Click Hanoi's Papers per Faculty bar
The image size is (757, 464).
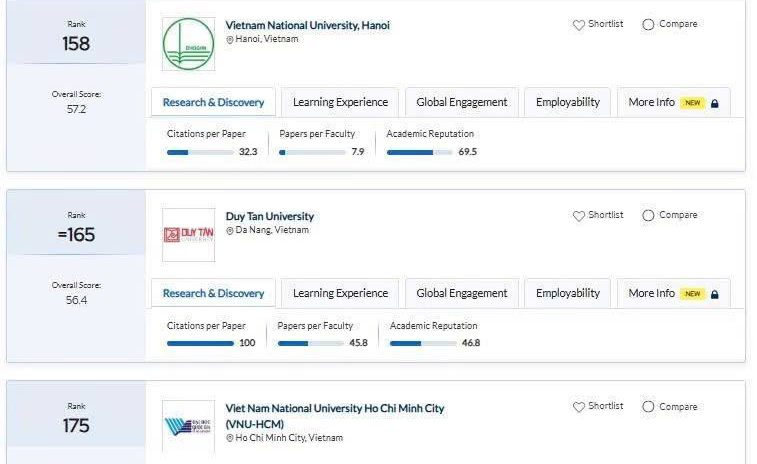click(312, 153)
